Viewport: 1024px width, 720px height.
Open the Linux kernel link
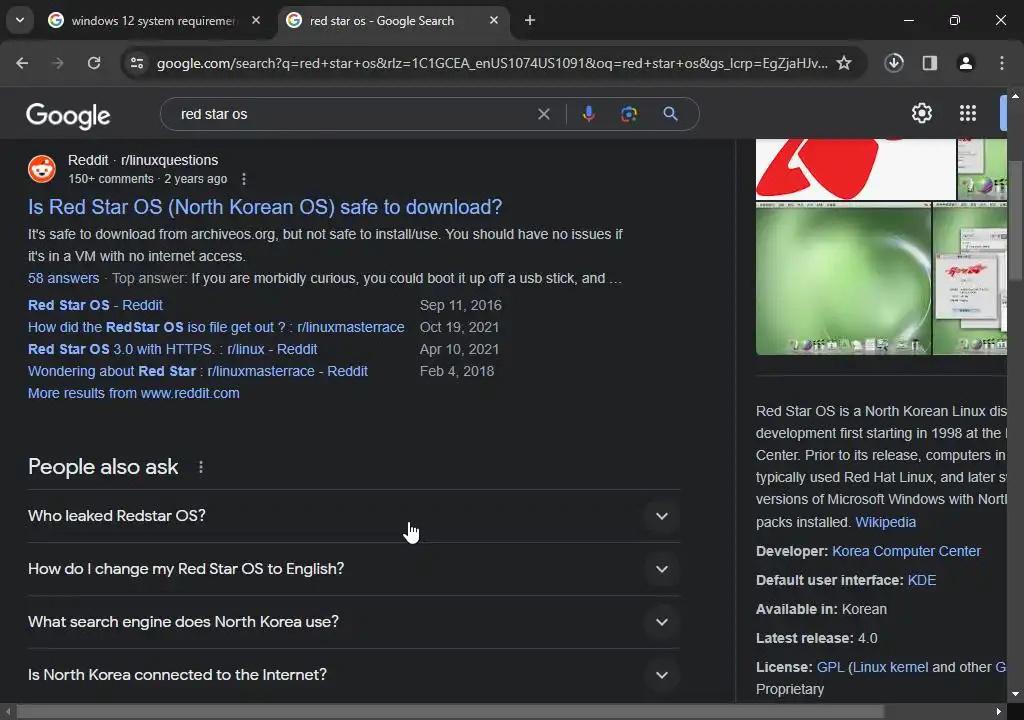click(890, 668)
